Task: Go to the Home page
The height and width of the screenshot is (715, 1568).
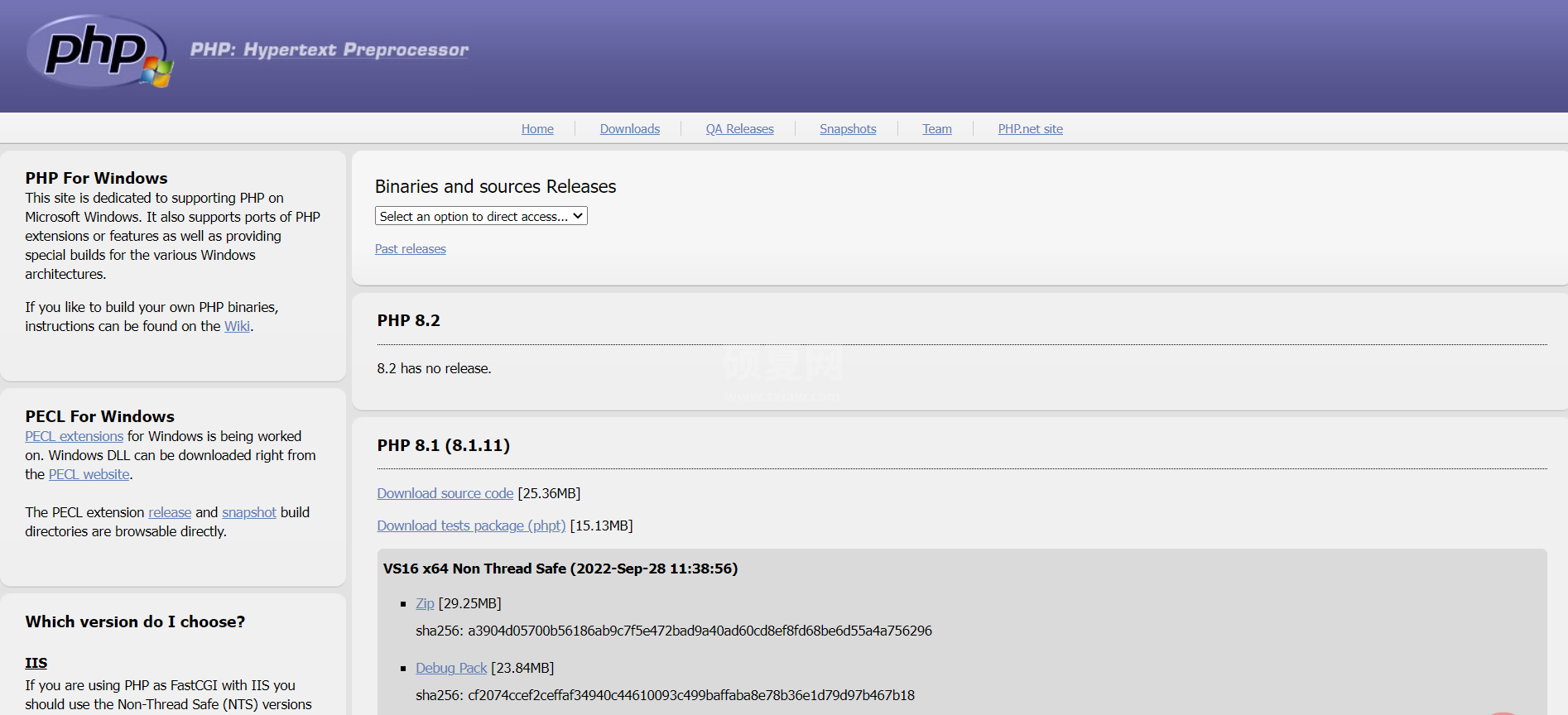Action: pyautogui.click(x=537, y=129)
